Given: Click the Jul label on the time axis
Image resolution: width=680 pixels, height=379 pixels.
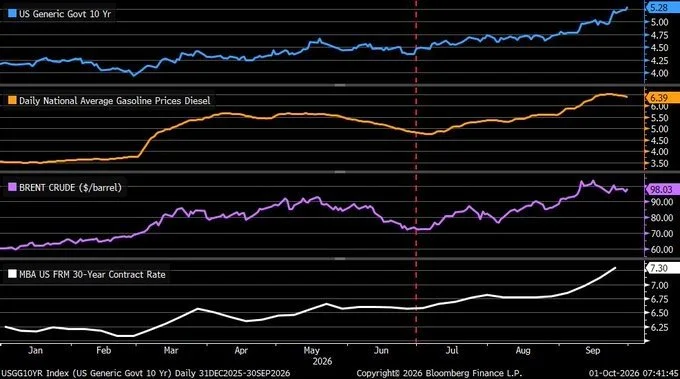Looking at the screenshot, I should (452, 350).
